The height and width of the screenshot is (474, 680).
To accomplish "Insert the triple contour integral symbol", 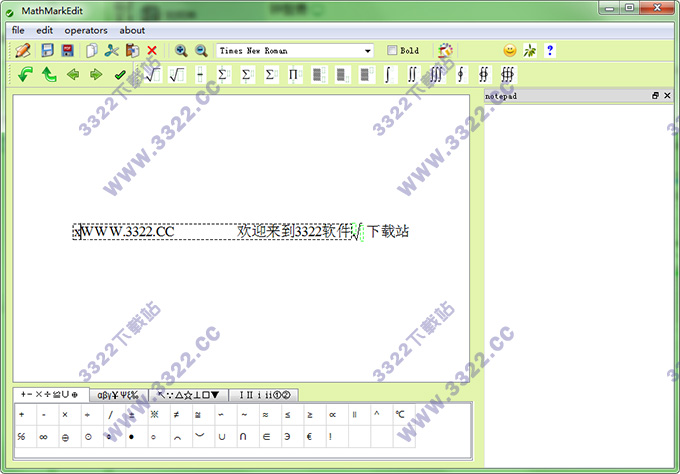I will 507,75.
